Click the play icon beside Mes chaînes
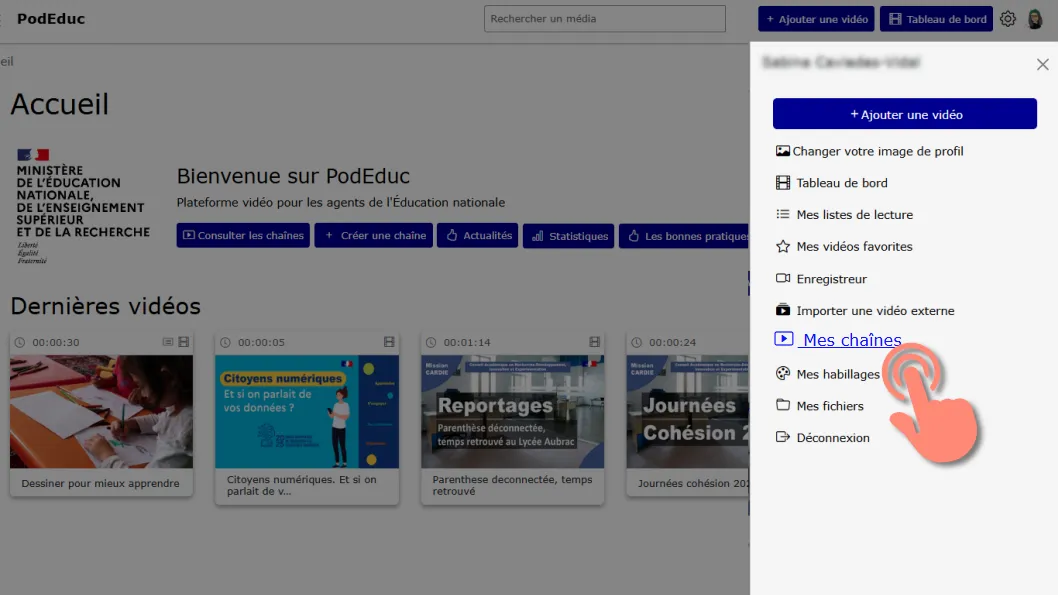The width and height of the screenshot is (1058, 595). 783,339
